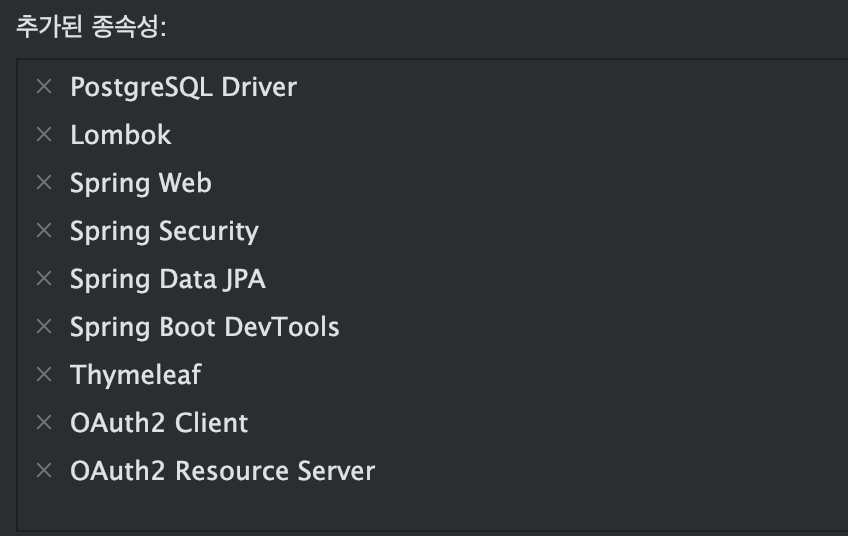
Task: Choose the Spring Data JPA entry
Action: 167,279
